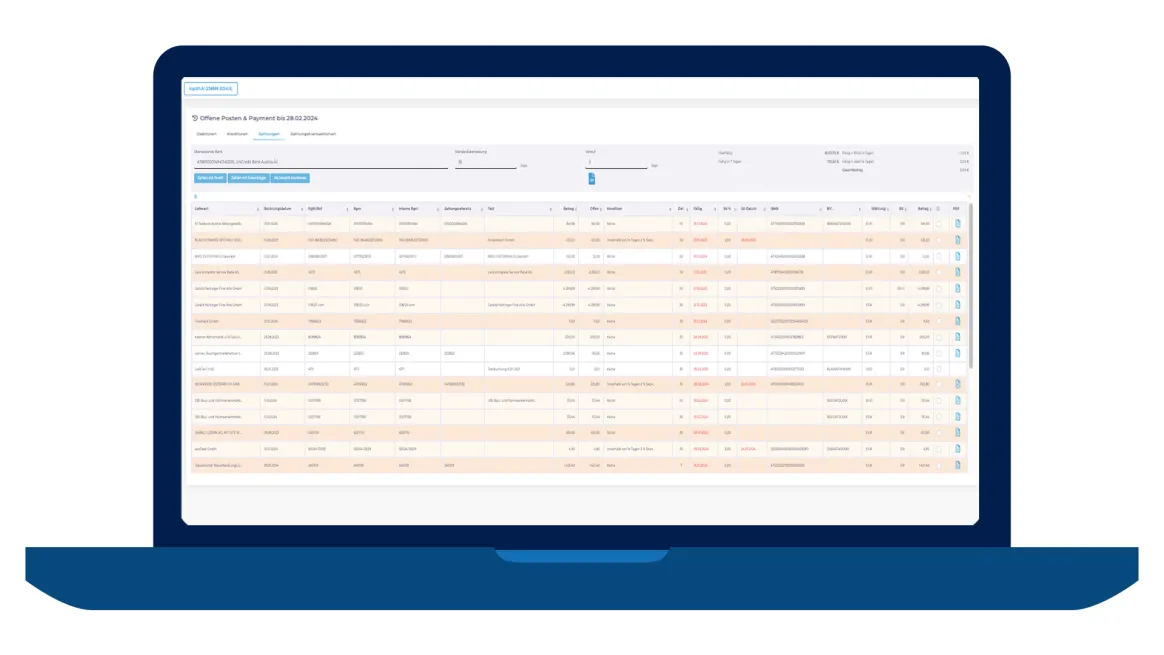
Task: Select checkbox for A1 Telekom Austria row
Action: click(938, 224)
